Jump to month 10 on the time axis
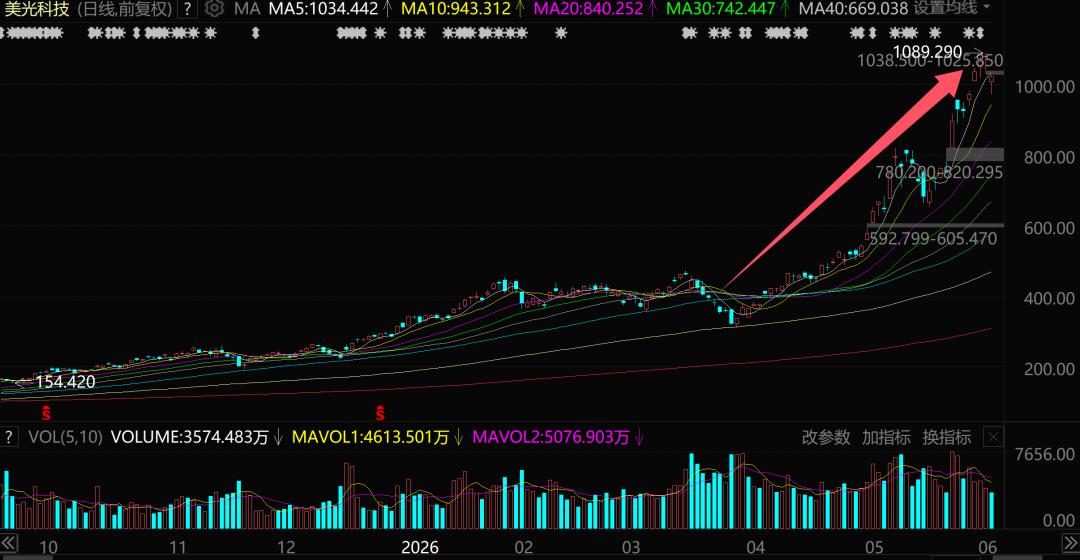 point(48,548)
